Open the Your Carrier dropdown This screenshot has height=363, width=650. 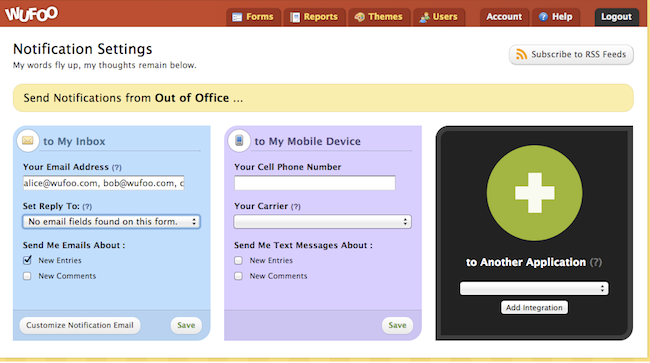click(x=323, y=222)
